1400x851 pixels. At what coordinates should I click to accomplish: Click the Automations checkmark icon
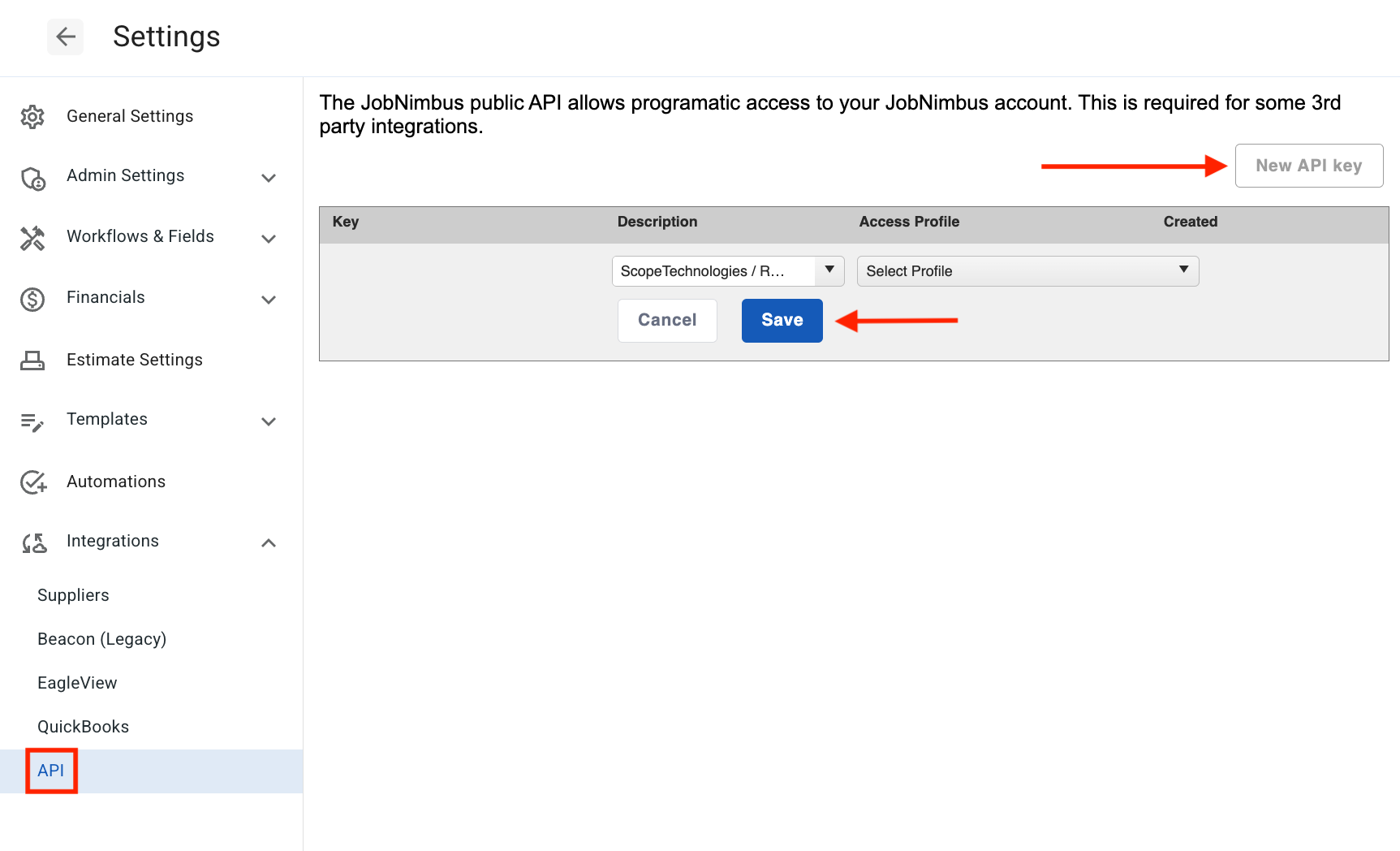[x=33, y=482]
